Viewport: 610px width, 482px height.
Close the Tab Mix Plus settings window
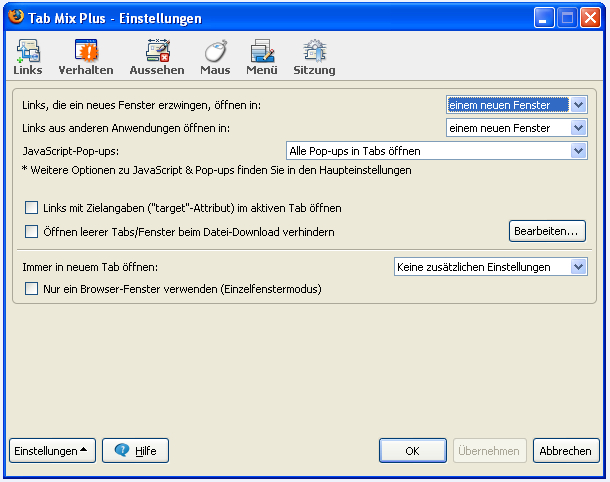pyautogui.click(x=590, y=18)
